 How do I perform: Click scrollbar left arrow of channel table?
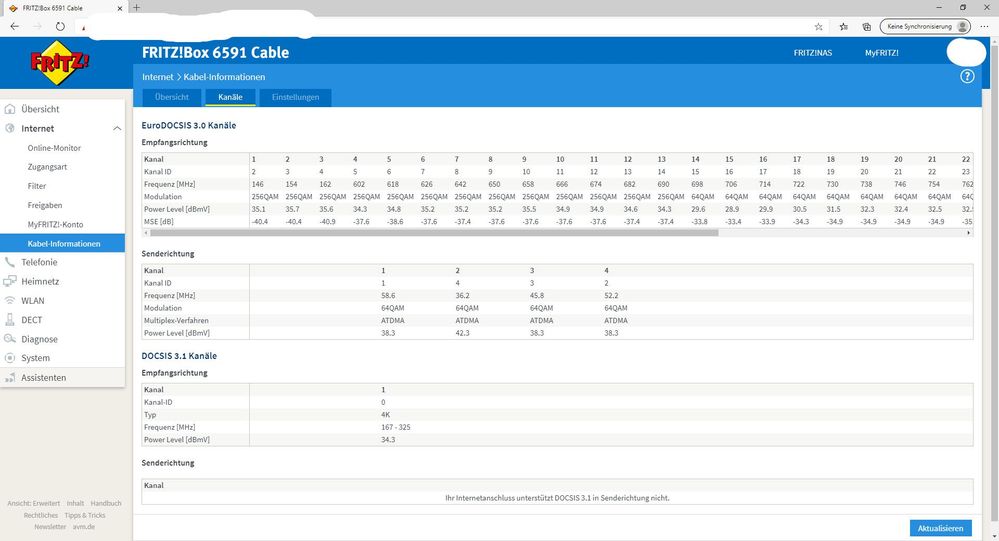[145, 233]
